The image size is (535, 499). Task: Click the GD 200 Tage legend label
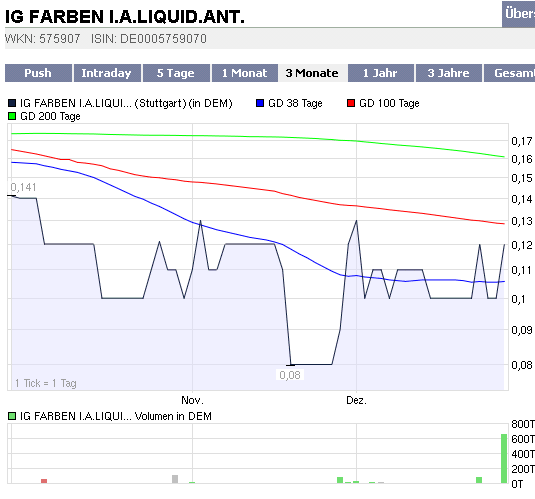coord(50,116)
